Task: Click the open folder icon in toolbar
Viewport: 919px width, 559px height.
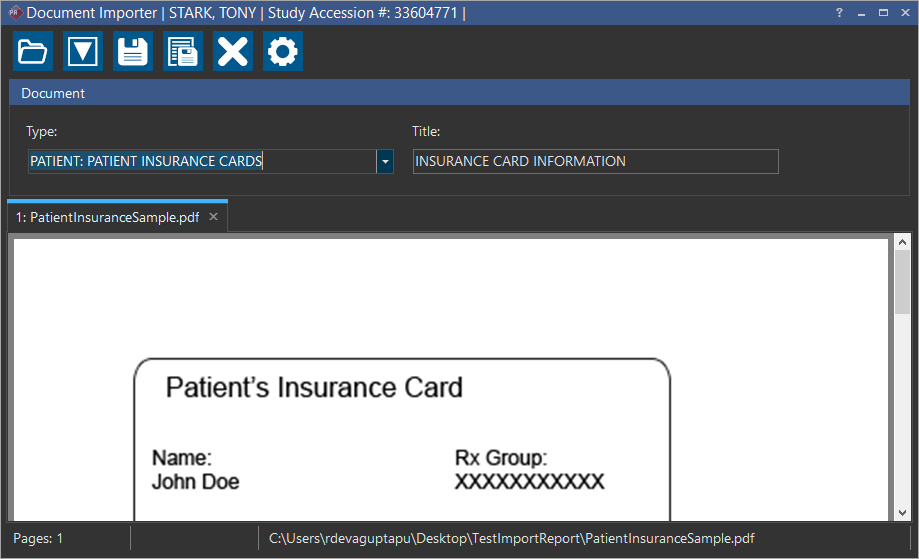Action: tap(33, 51)
